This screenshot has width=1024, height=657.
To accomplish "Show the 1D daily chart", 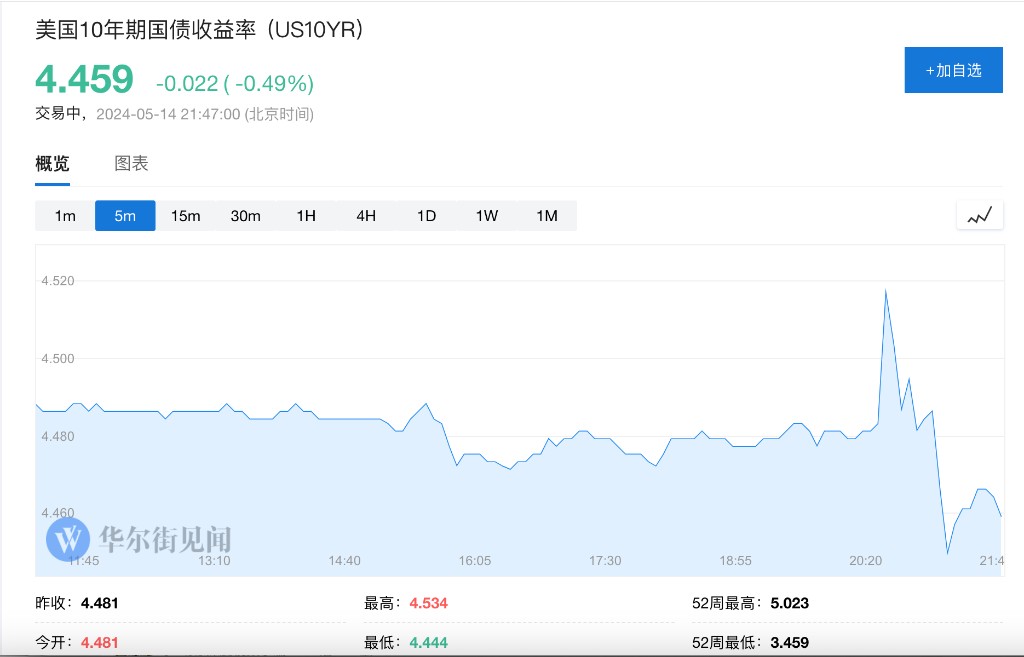I will (426, 216).
